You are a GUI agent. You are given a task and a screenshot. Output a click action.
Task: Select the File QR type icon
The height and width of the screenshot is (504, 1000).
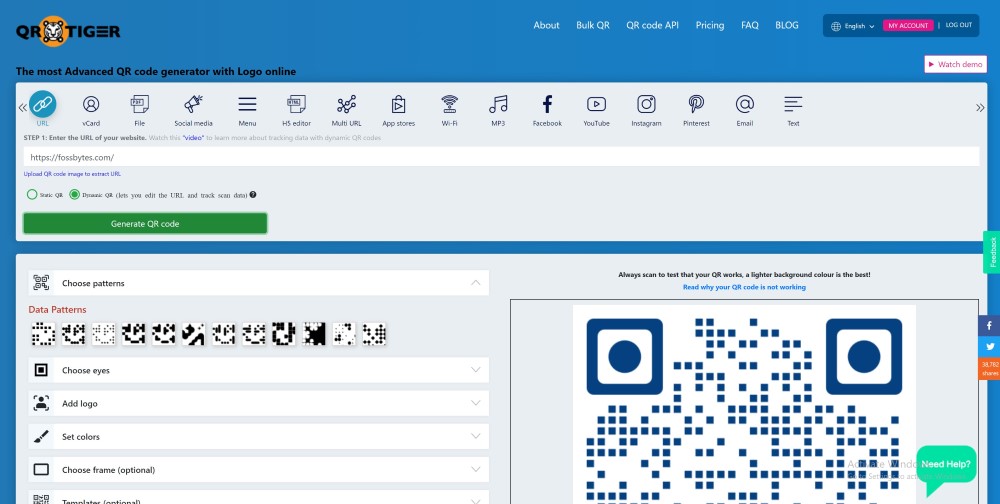click(x=140, y=104)
